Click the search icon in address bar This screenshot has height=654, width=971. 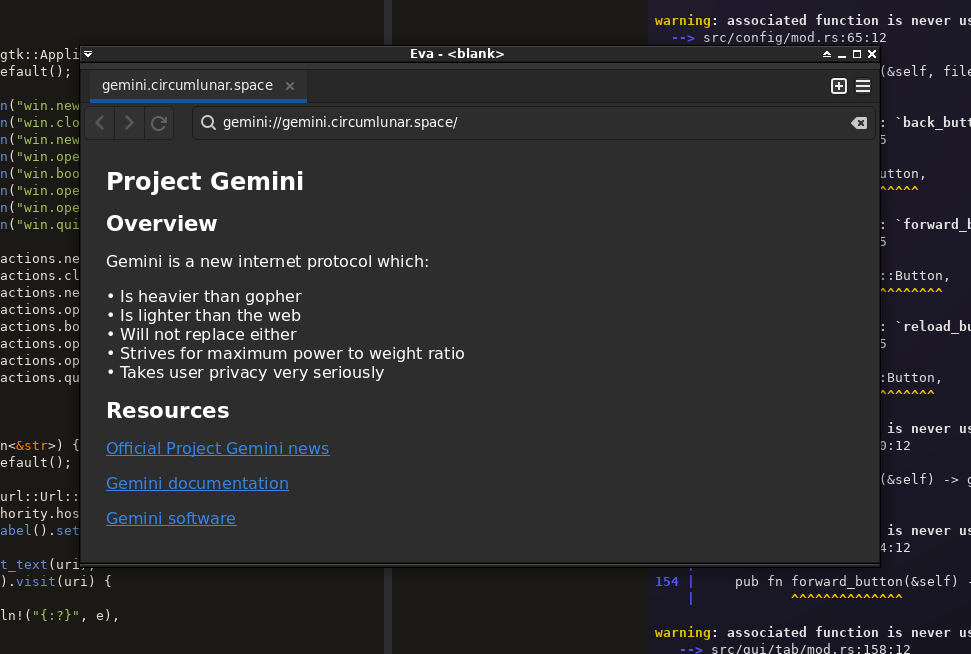209,123
